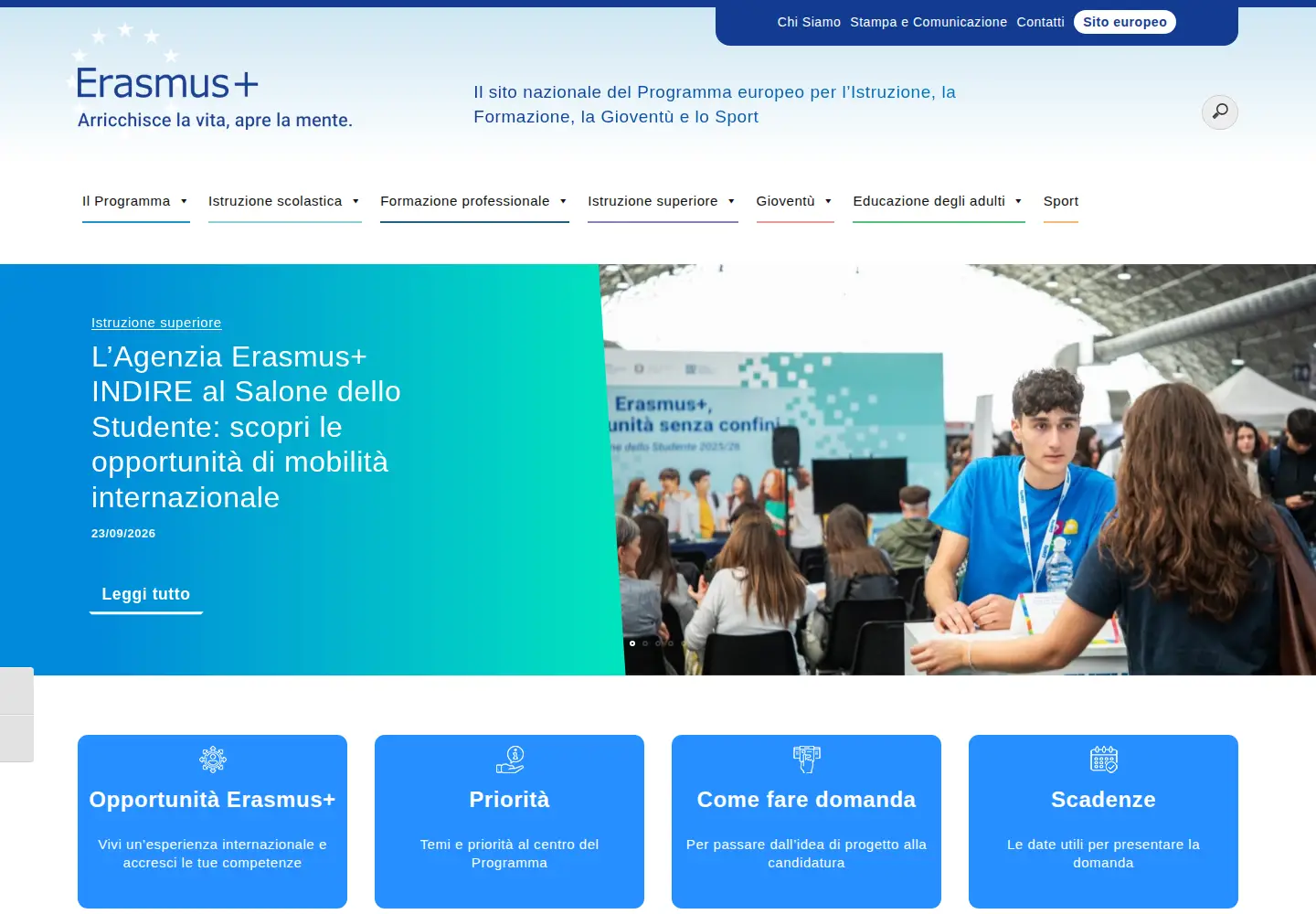Screen dimensions: 1316x914
Task: Select the first carousel slide dot
Action: coord(632,643)
